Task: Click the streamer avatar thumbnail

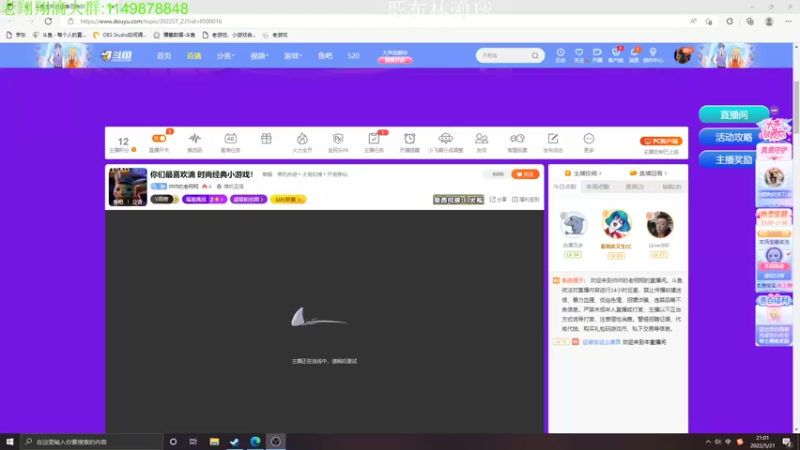Action: pos(128,187)
